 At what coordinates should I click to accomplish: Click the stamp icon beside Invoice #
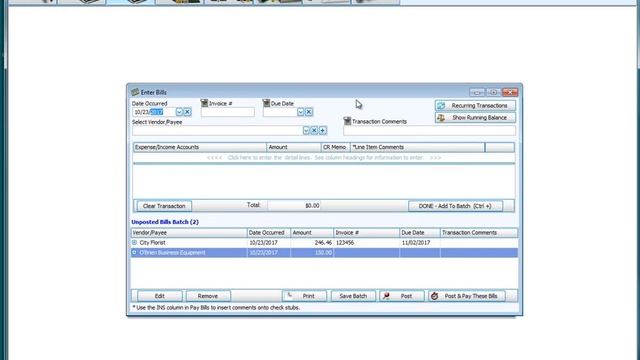[x=204, y=103]
